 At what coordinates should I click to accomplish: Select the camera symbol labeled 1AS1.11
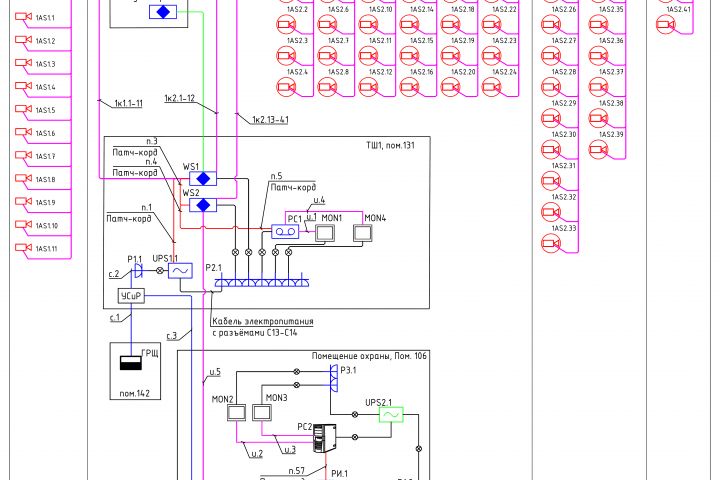23,247
